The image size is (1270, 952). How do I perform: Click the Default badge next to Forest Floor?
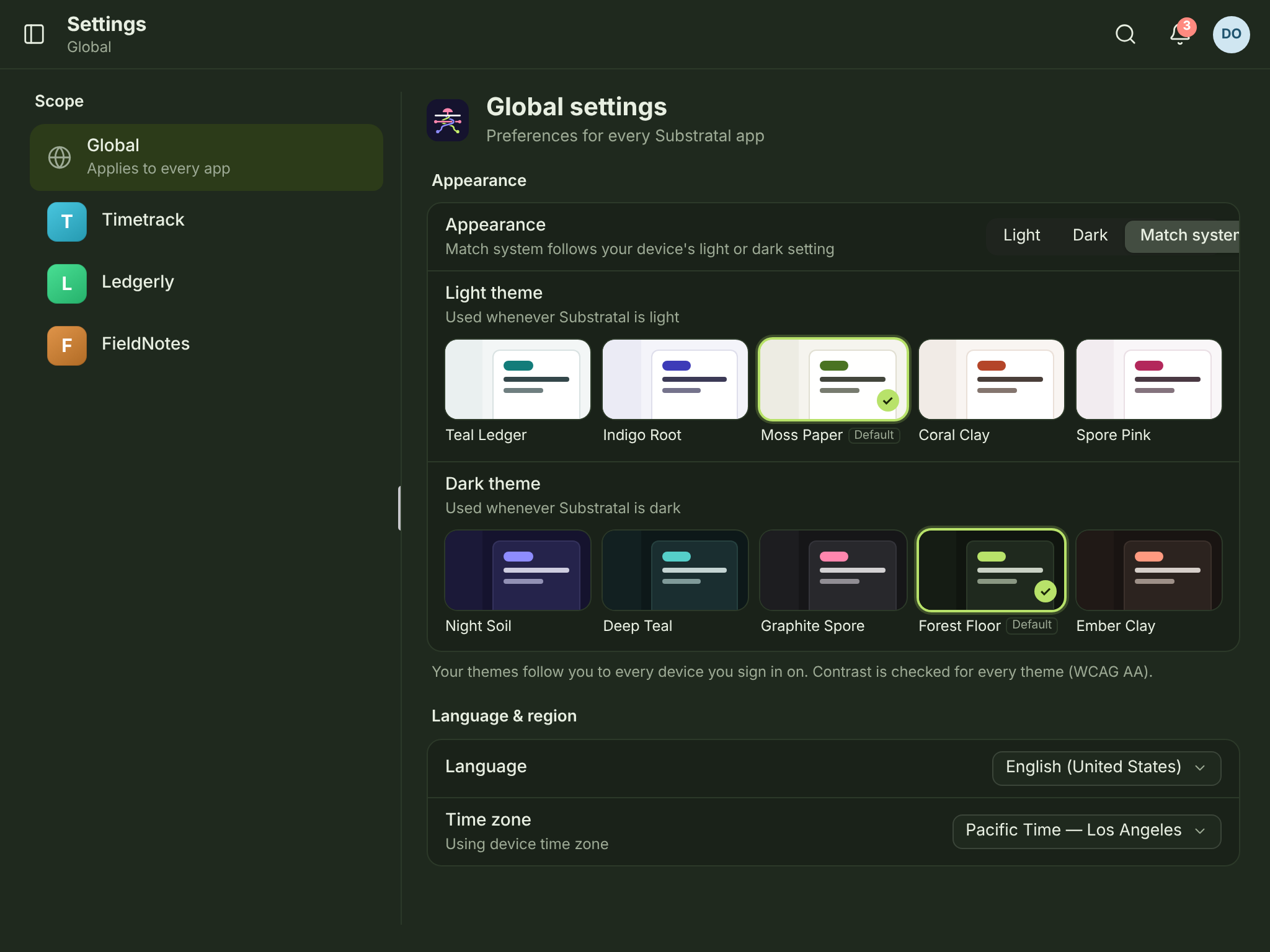coord(1032,625)
